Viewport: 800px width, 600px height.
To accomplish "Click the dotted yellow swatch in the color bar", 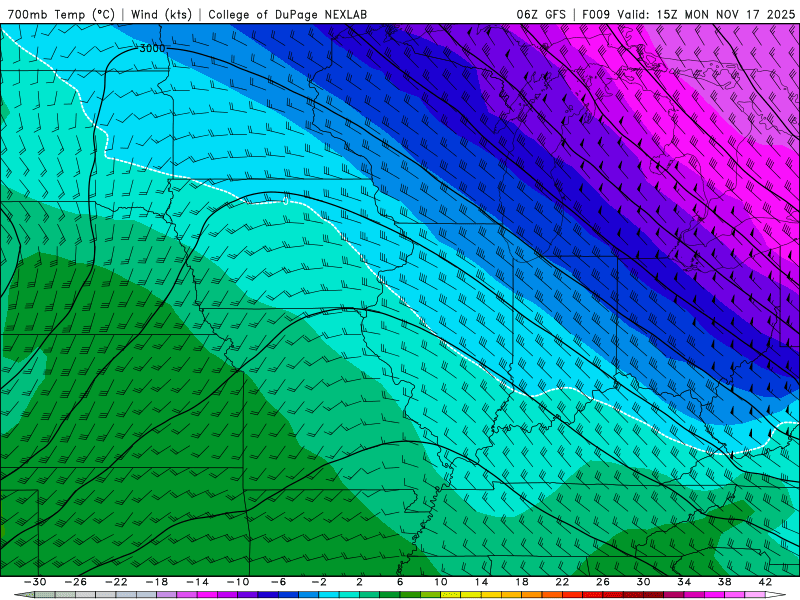I will click(x=451, y=594).
